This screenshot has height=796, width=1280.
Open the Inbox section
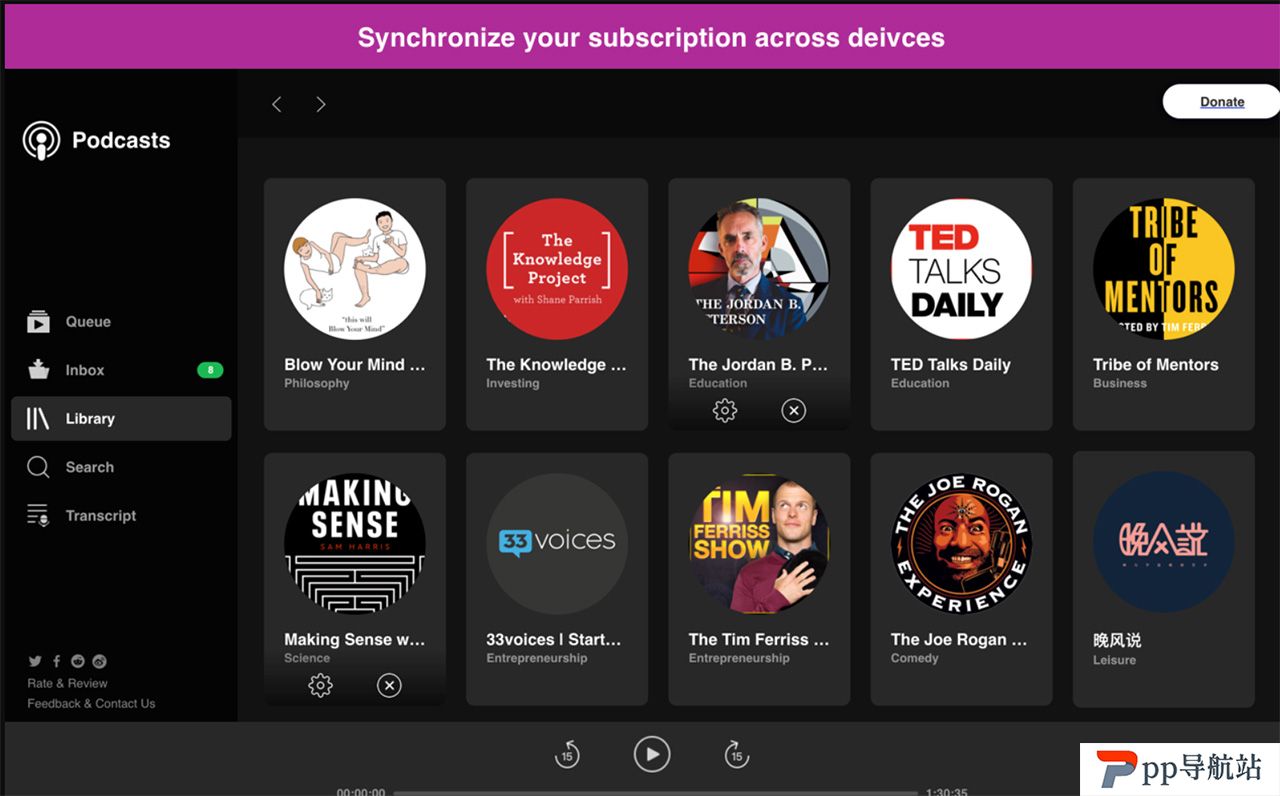pyautogui.click(x=121, y=370)
